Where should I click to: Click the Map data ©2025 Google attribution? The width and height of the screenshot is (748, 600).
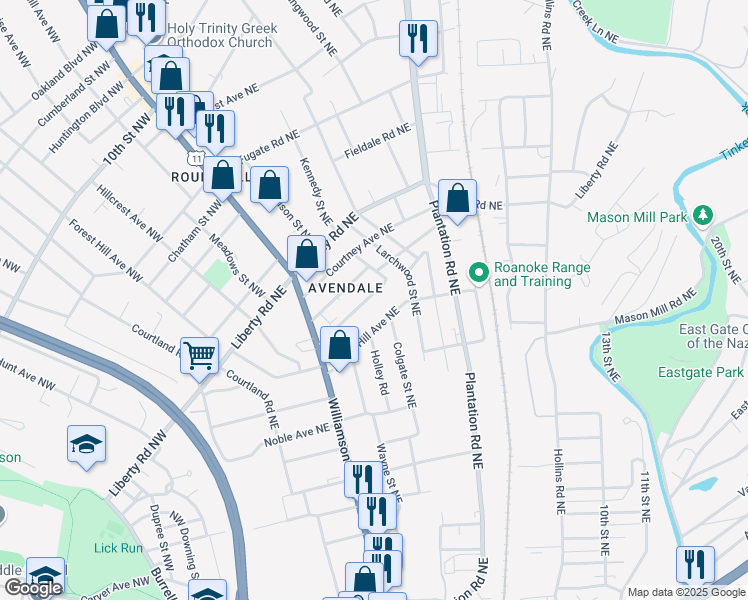[x=686, y=593]
